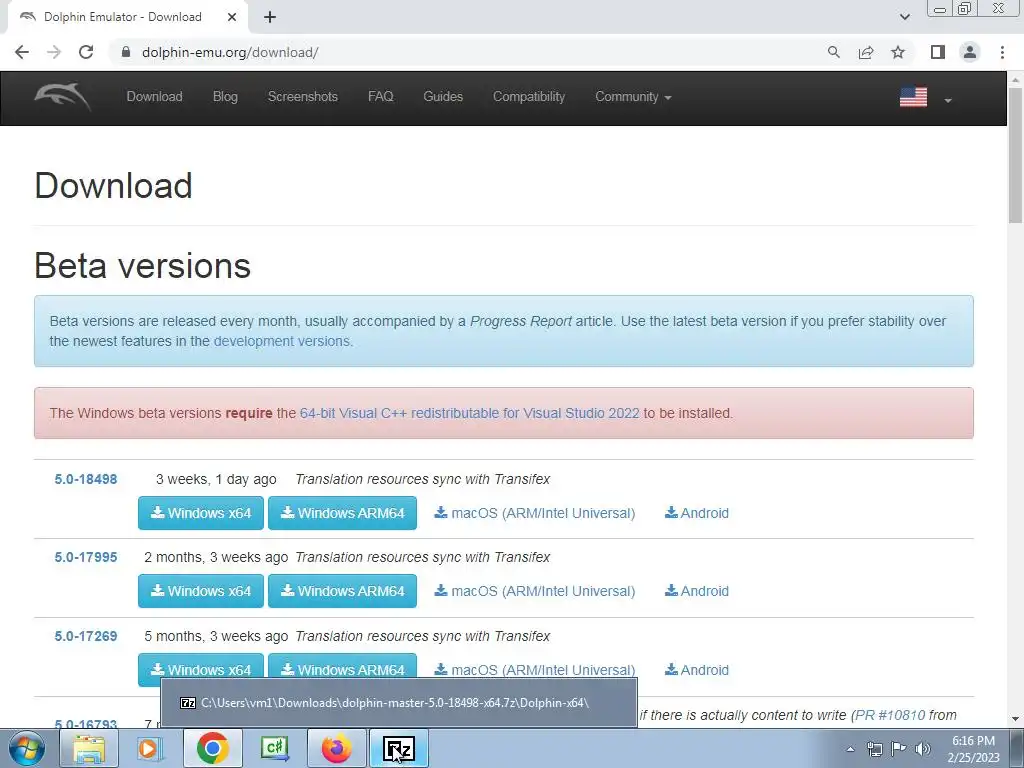Screen dimensions: 1024x768
Task: Open the C# application in taskbar
Action: pos(274,748)
